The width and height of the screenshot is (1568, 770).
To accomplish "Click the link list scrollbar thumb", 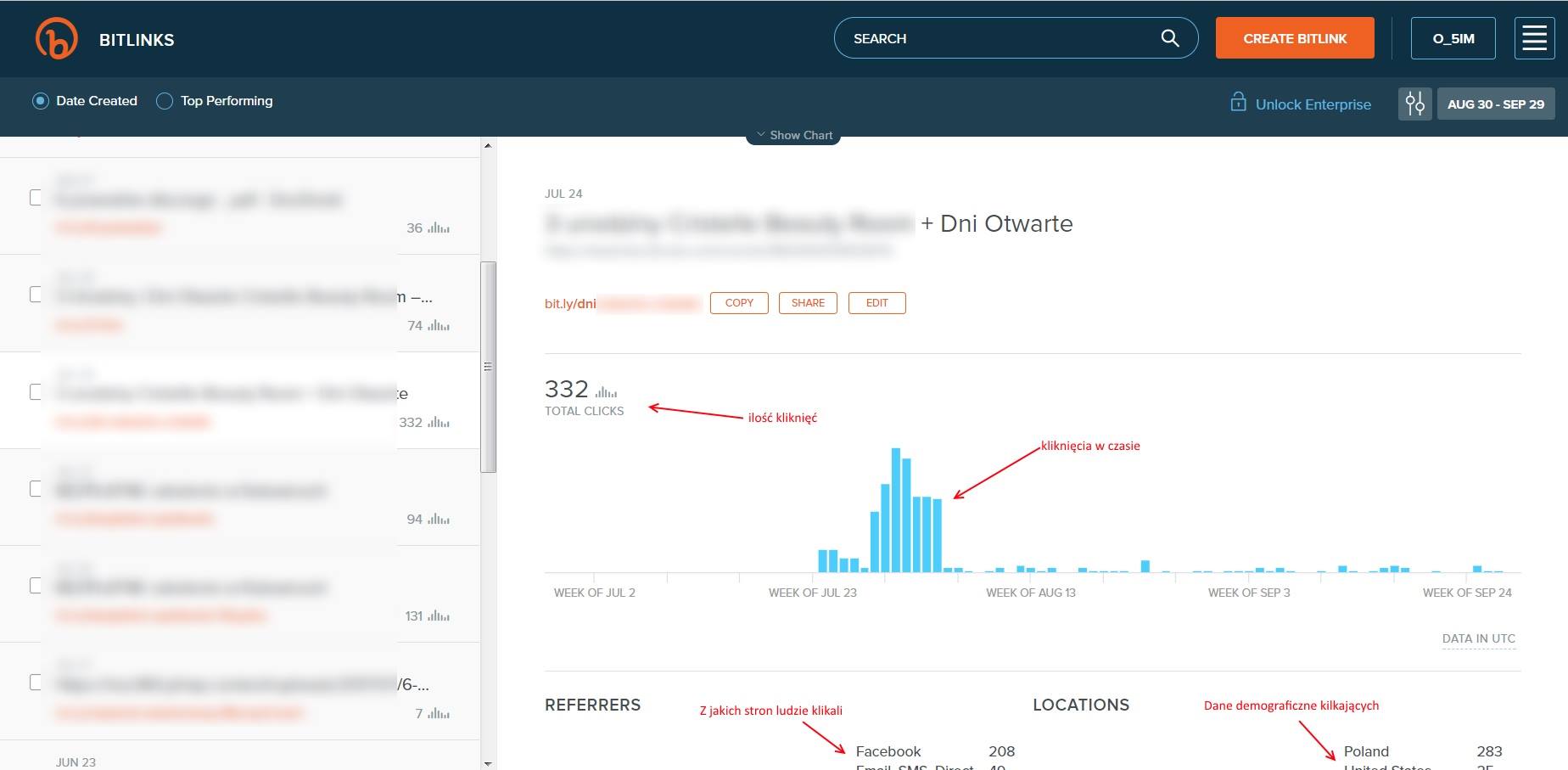I will (x=488, y=367).
